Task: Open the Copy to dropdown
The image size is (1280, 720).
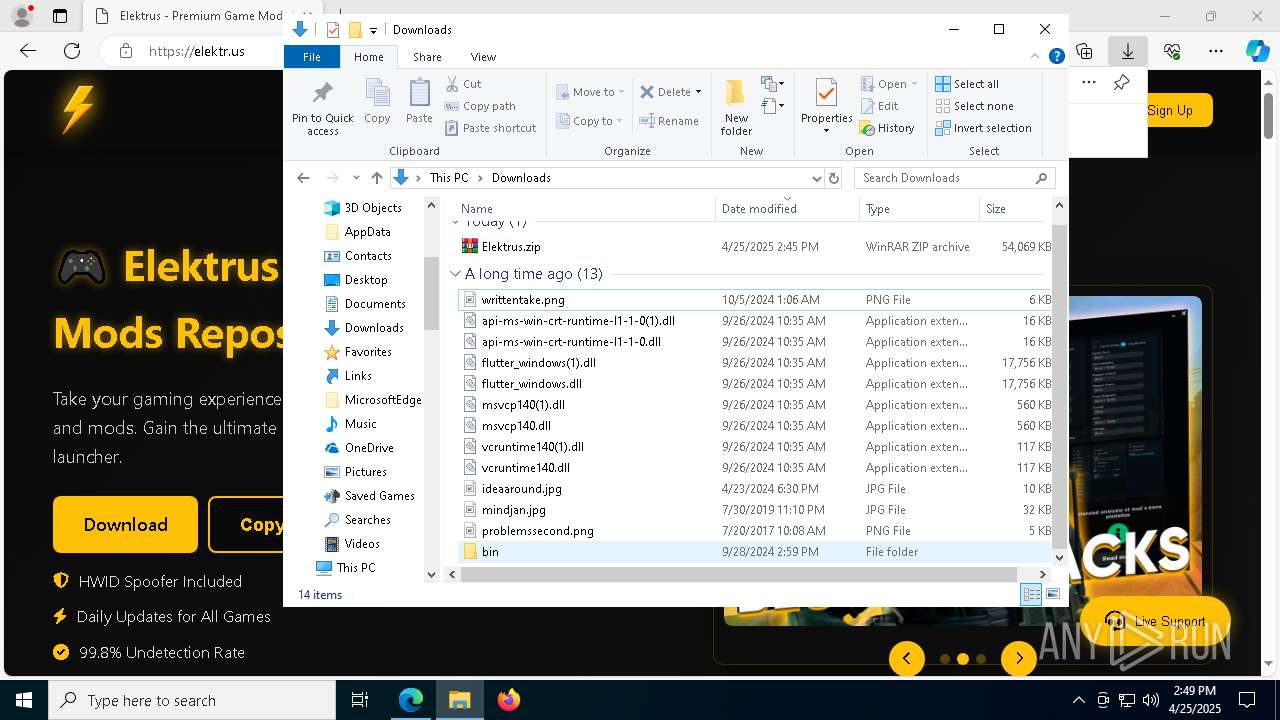Action: point(590,121)
